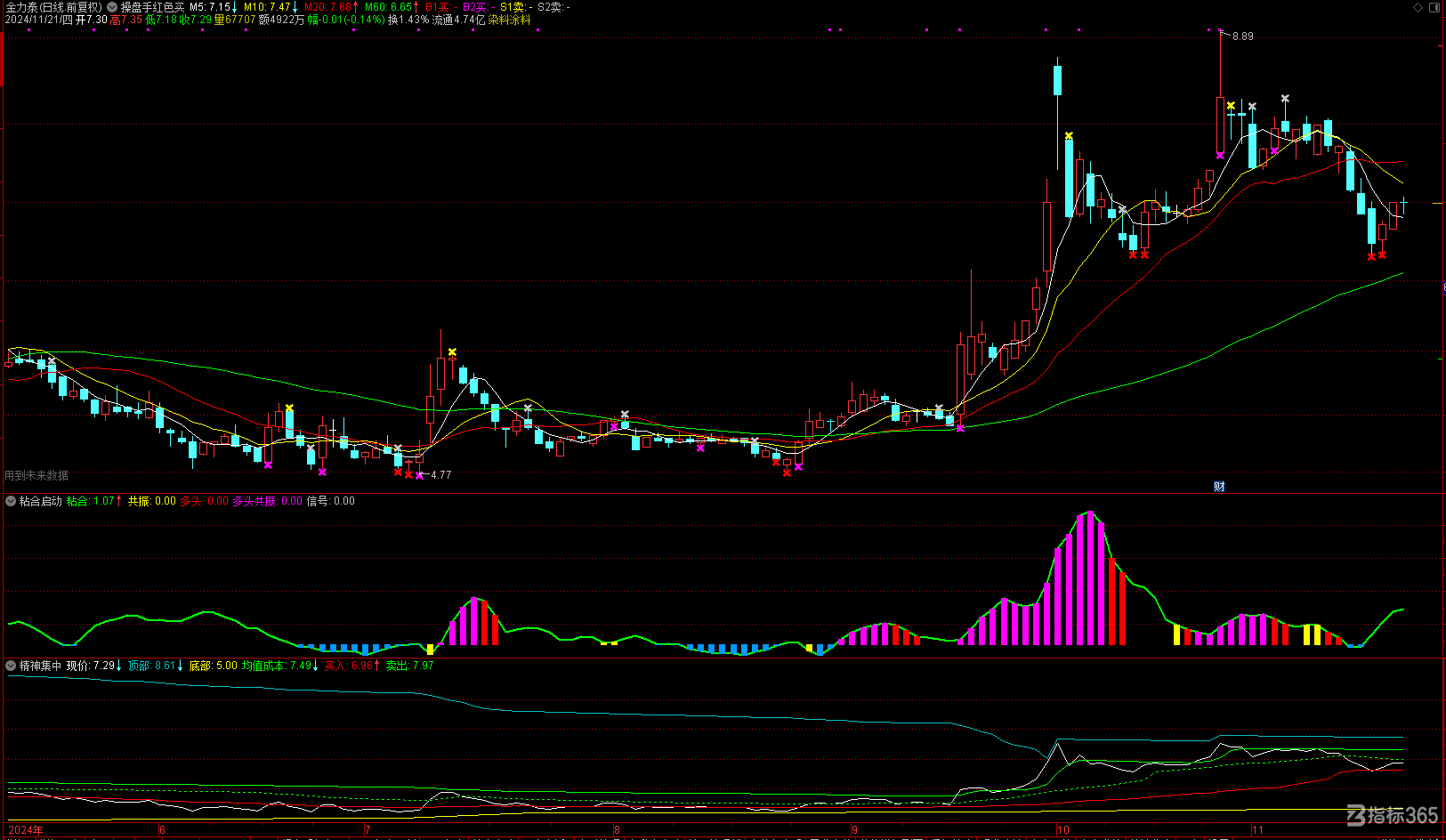
Task: Click the 换1.43% turnover rate
Action: [408, 20]
